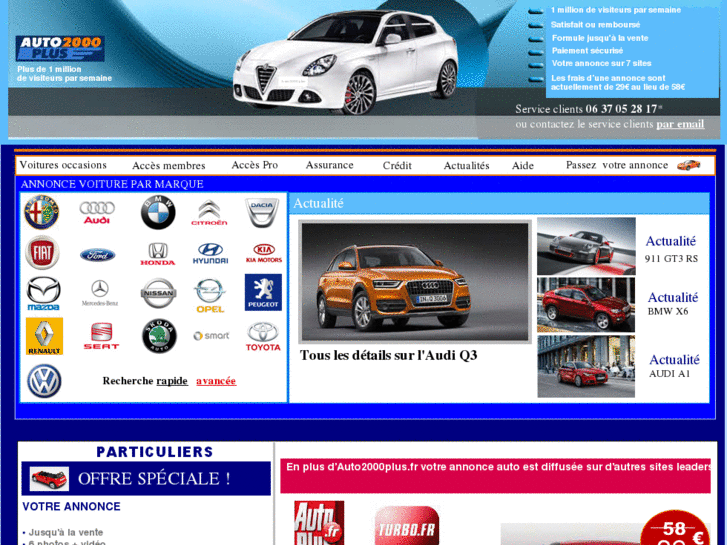Image resolution: width=727 pixels, height=545 pixels.
Task: Open the red Audi A1 thumbnail
Action: click(586, 366)
